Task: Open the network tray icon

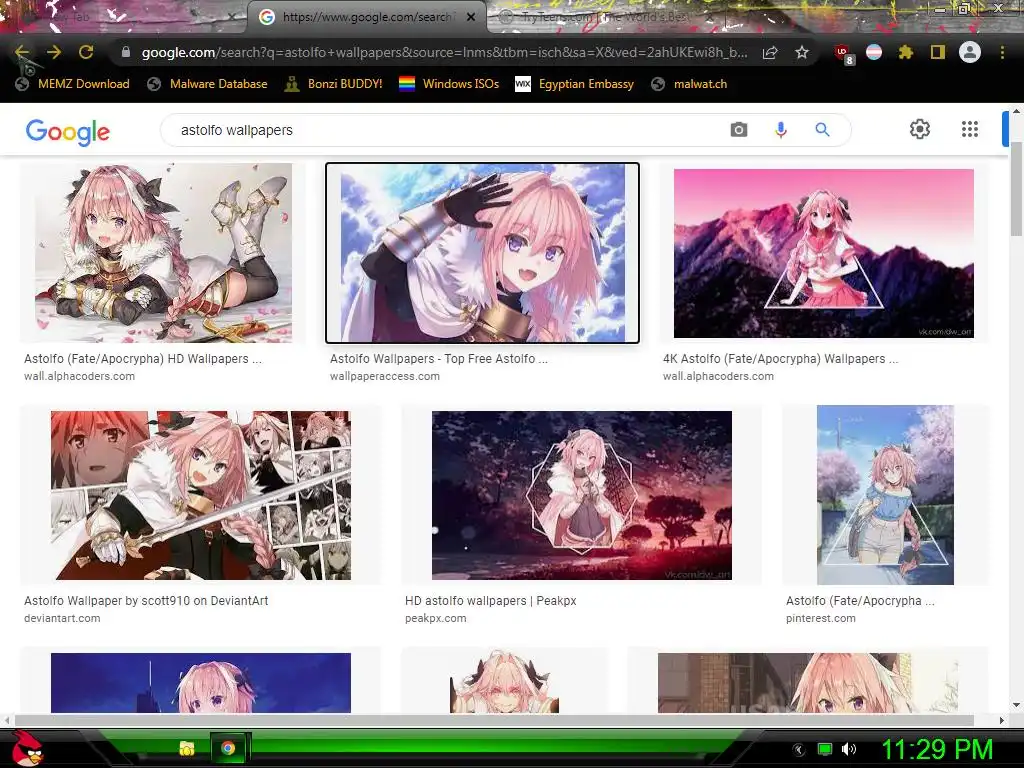Action: click(x=825, y=749)
